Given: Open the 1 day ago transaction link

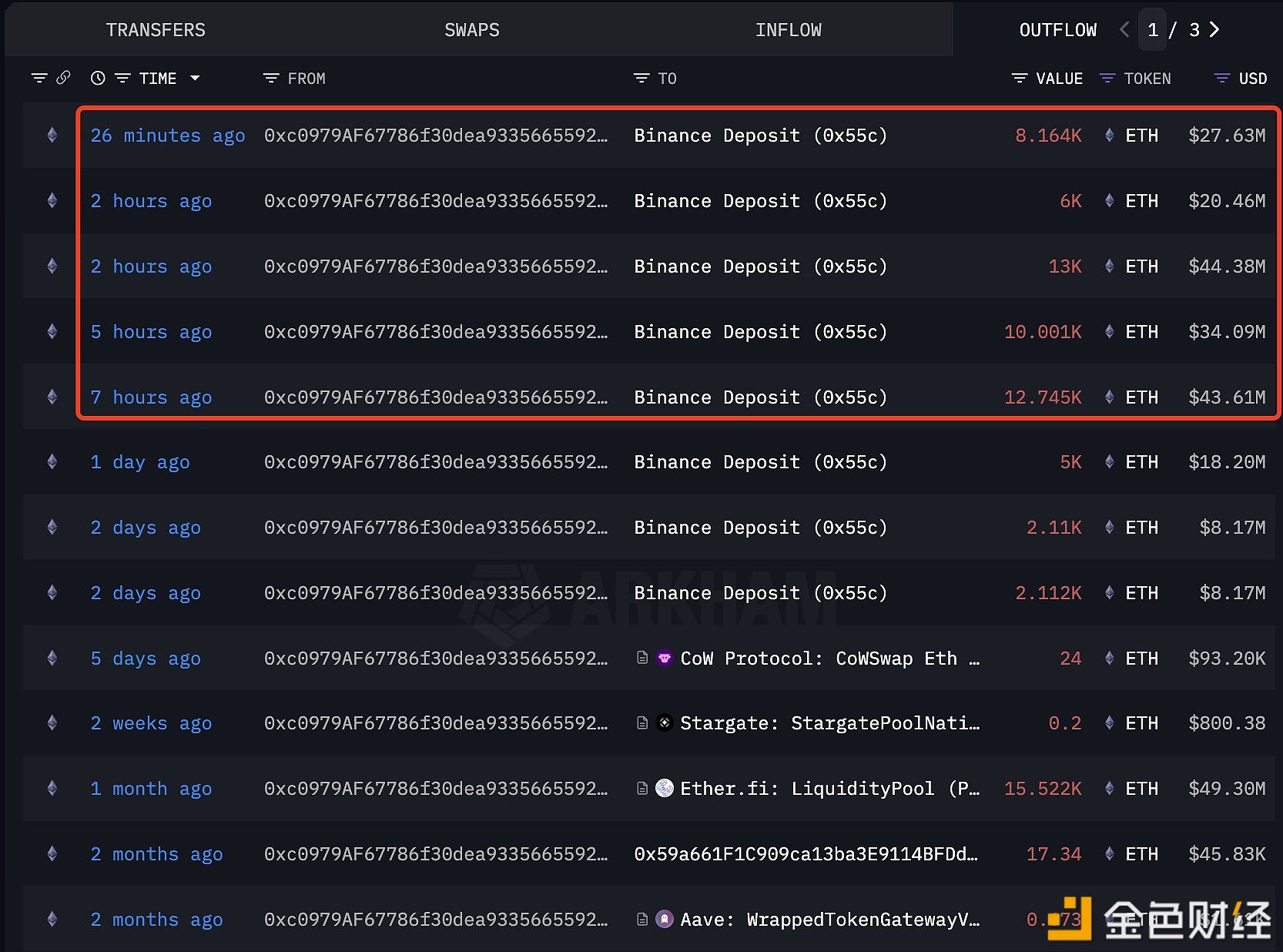Looking at the screenshot, I should click(x=140, y=462).
